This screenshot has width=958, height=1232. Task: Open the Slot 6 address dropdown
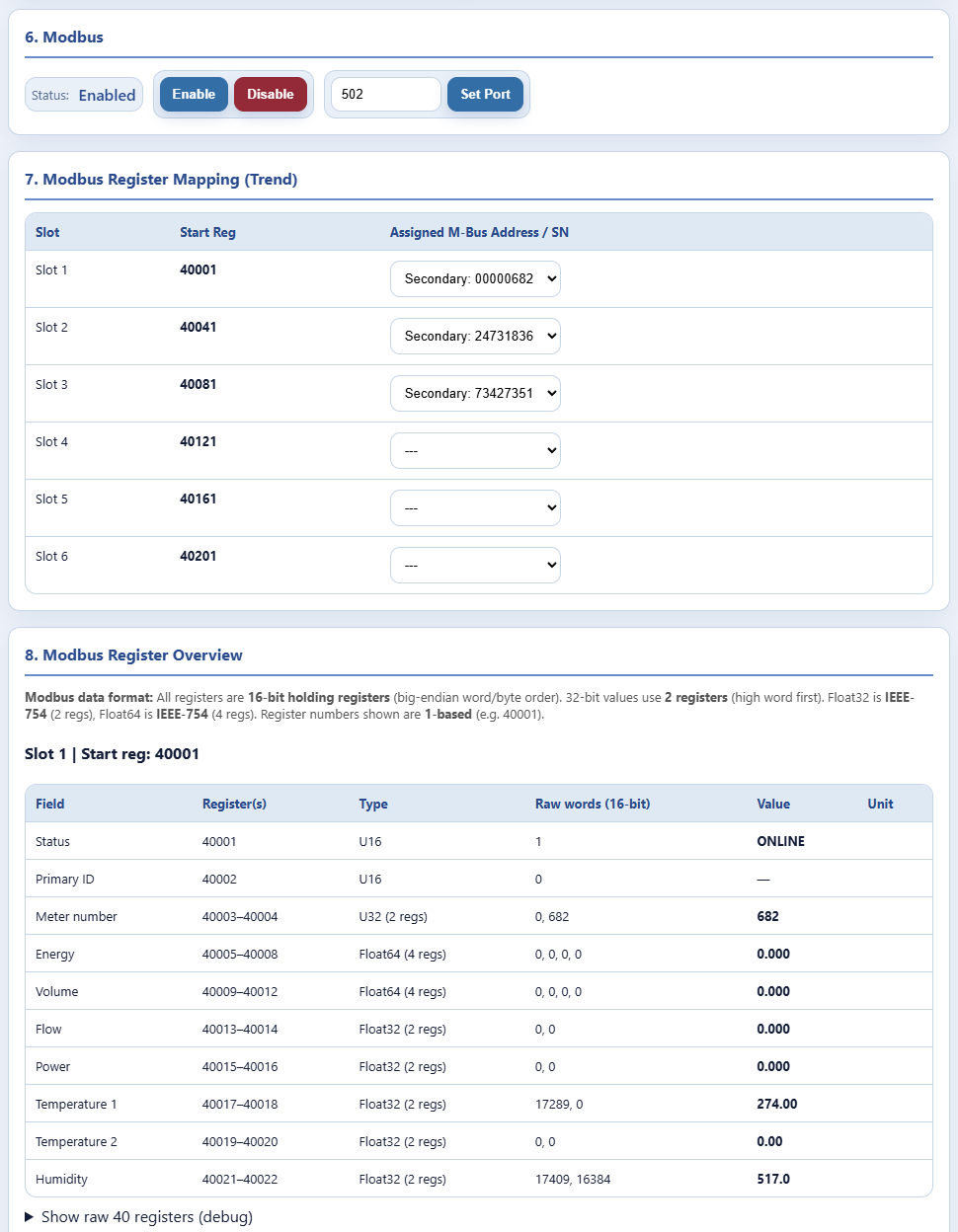[475, 565]
